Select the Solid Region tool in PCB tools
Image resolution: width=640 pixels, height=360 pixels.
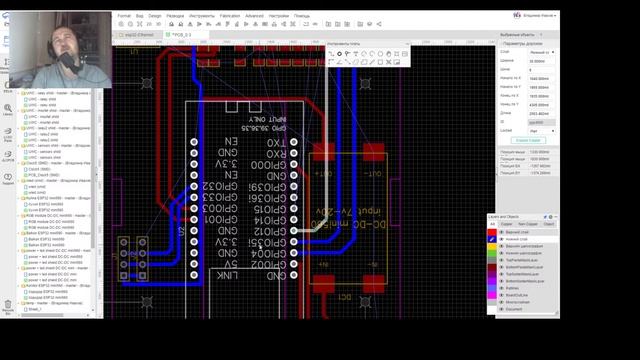click(x=364, y=62)
